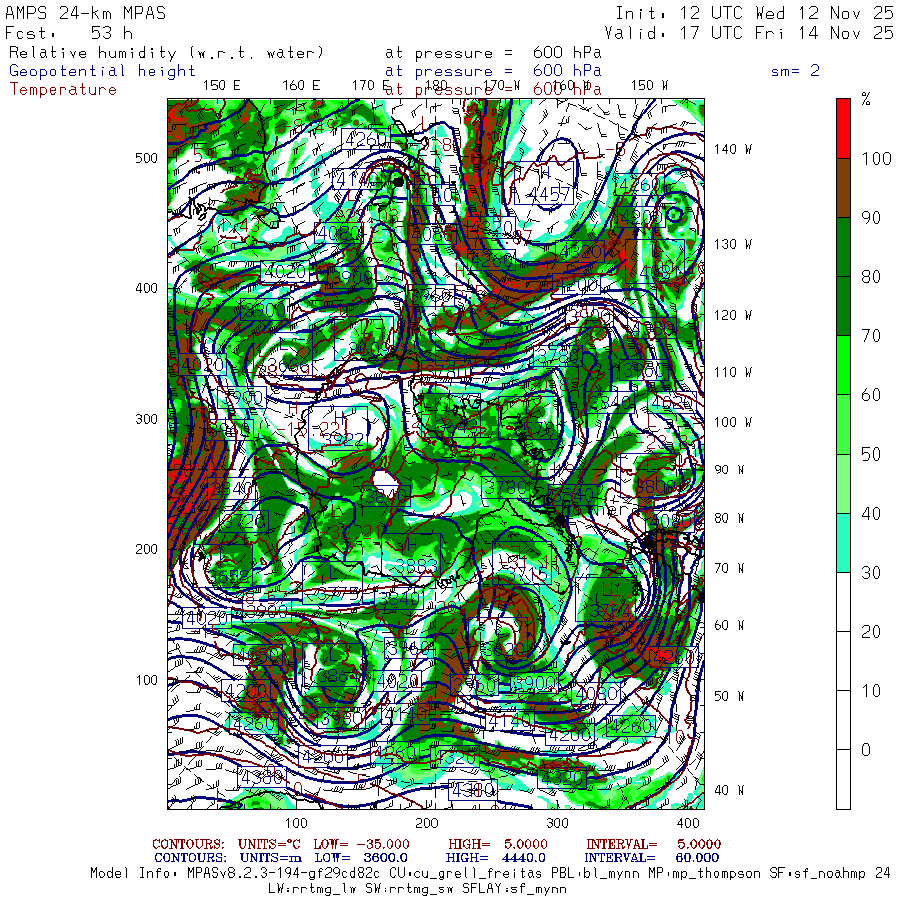Click the H 3883 height maximum label
The image size is (900, 900).
tap(411, 567)
